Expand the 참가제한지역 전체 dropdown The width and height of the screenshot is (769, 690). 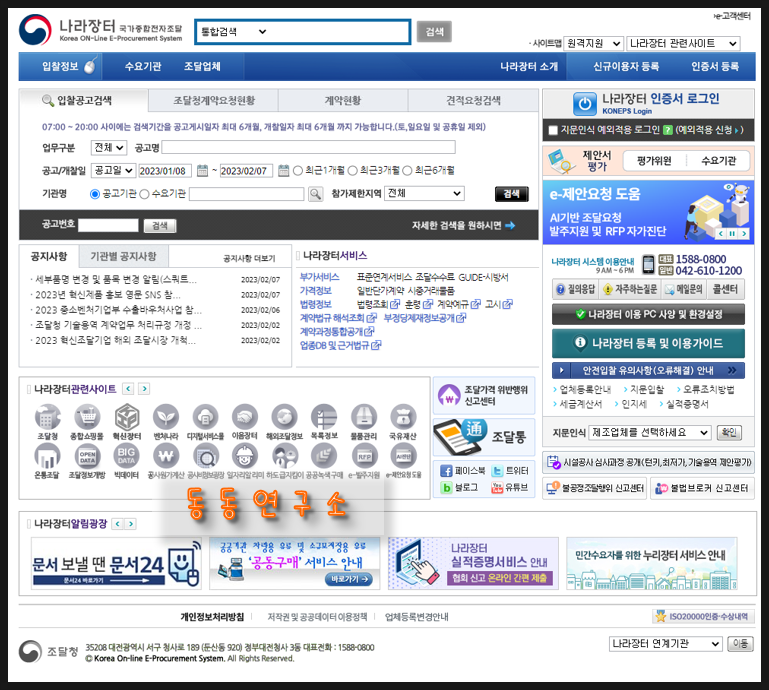pyautogui.click(x=424, y=193)
